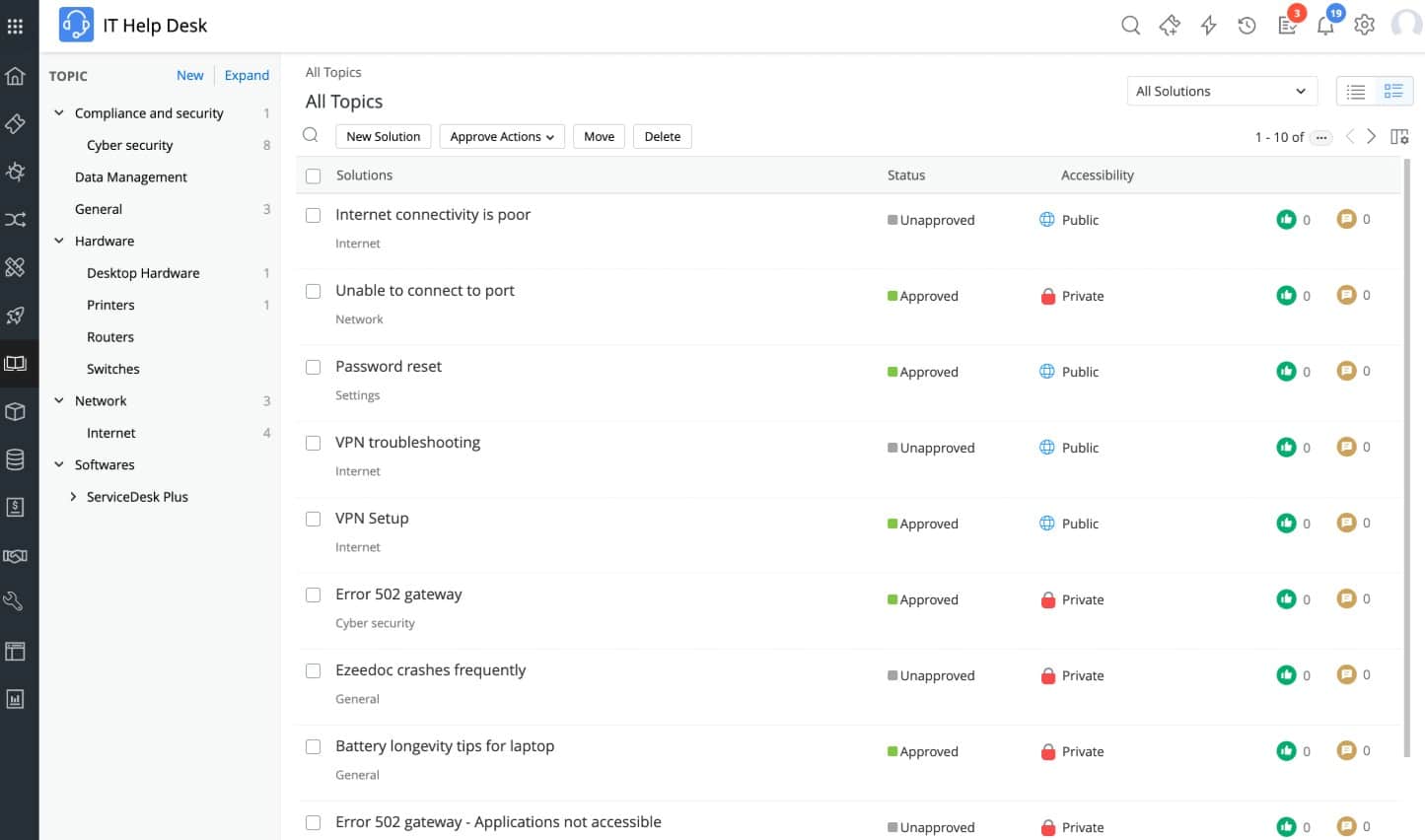
Task: Tick the checkbox for Password reset
Action: pyautogui.click(x=313, y=367)
